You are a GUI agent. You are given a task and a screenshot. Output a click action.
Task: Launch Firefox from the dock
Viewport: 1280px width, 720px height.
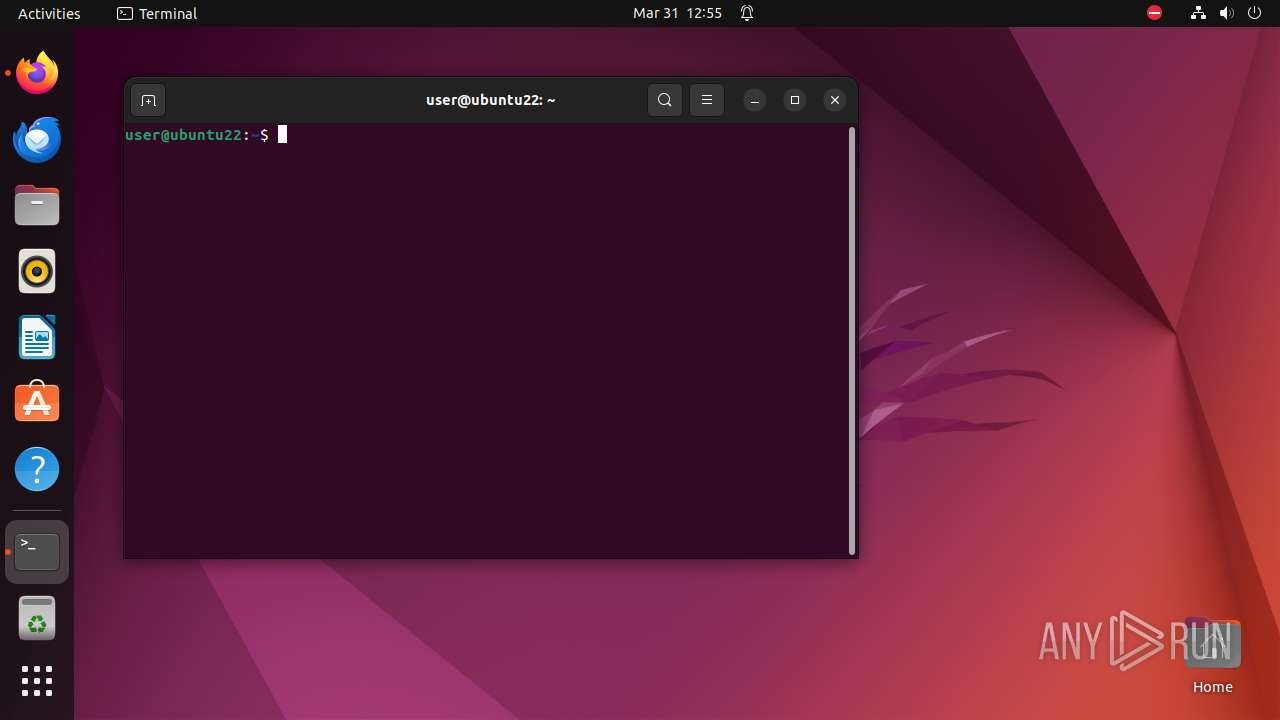37,73
